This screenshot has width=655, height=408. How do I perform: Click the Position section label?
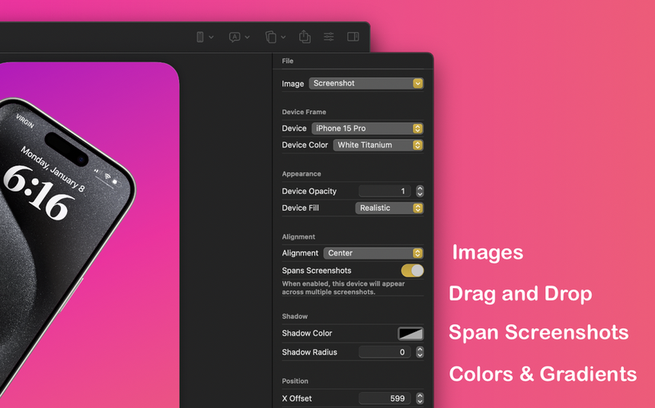tap(295, 381)
